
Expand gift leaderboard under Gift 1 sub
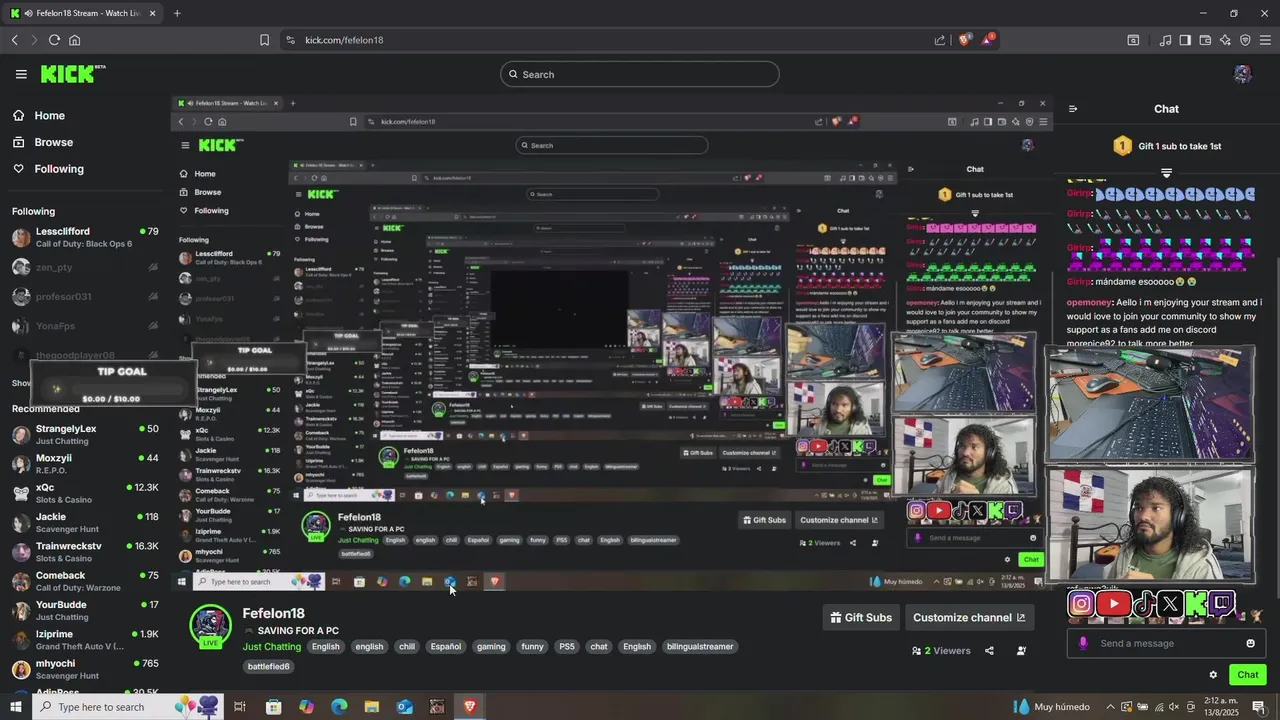coord(1166,173)
